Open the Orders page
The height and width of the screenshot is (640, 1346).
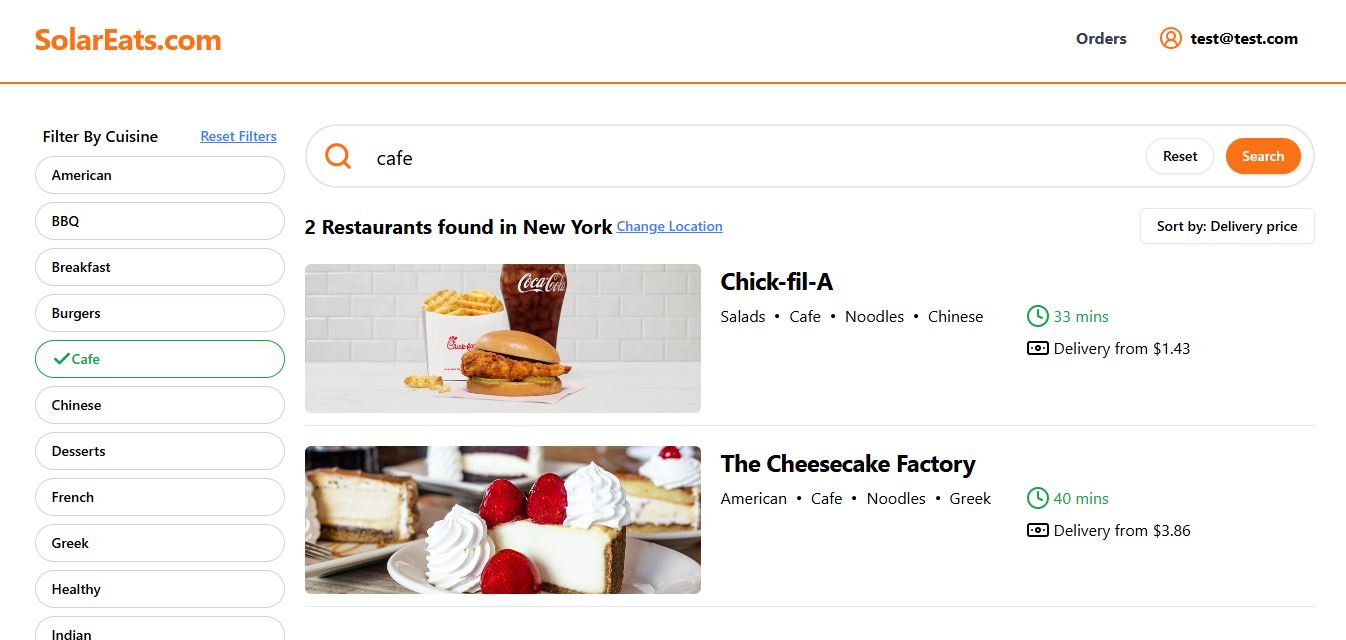click(1101, 38)
